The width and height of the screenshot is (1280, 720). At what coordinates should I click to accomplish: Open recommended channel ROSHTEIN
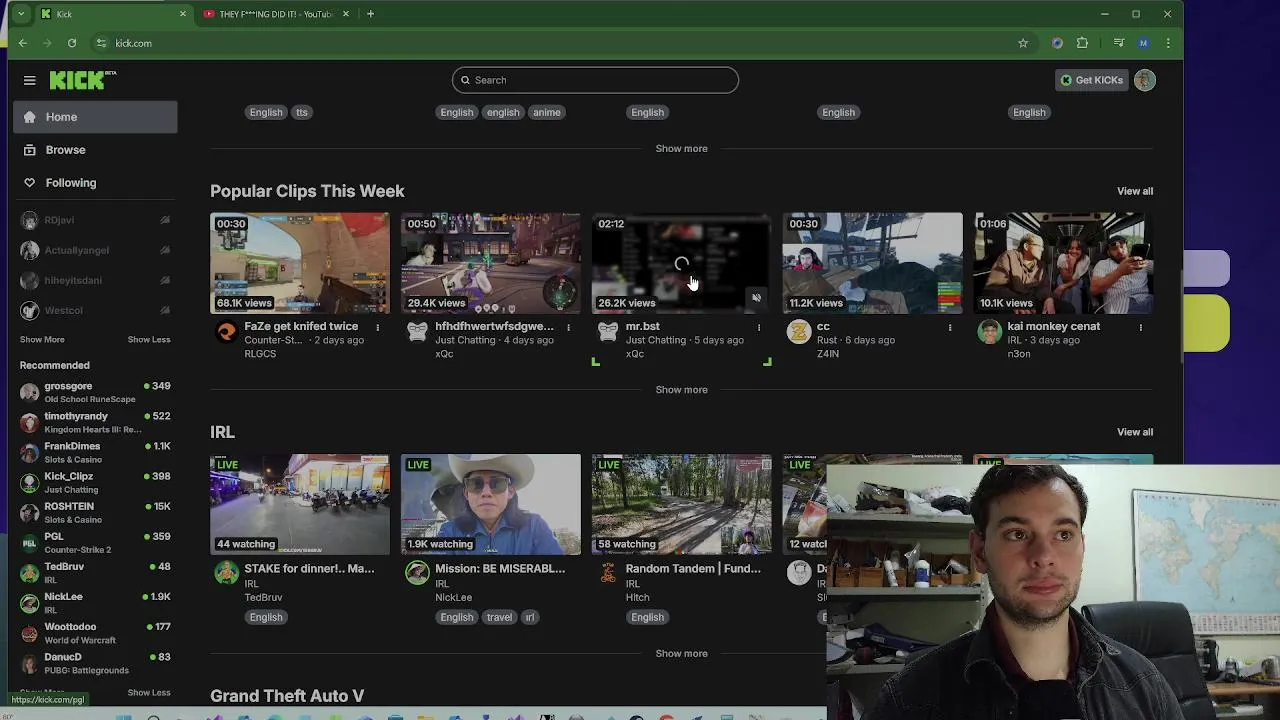click(95, 512)
